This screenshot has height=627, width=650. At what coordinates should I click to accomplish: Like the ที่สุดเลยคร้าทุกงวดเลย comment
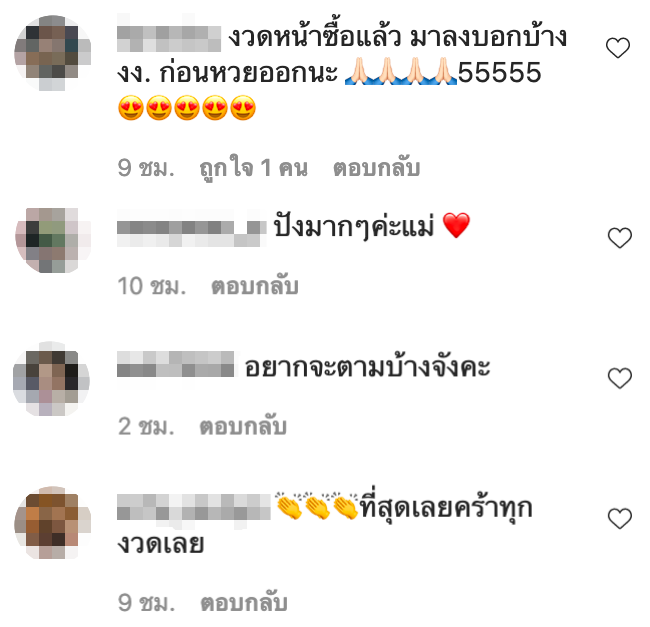coord(619,518)
